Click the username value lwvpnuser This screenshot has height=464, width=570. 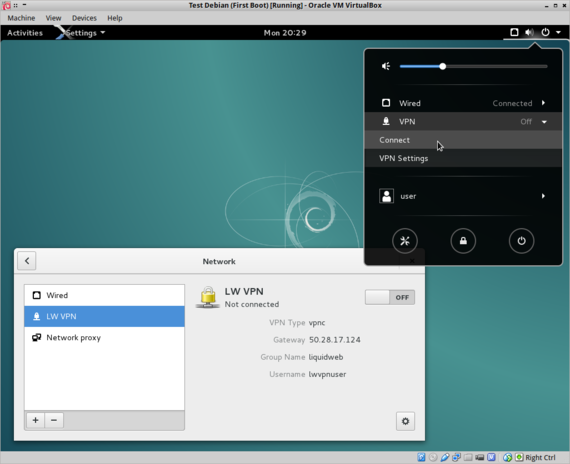(327, 374)
